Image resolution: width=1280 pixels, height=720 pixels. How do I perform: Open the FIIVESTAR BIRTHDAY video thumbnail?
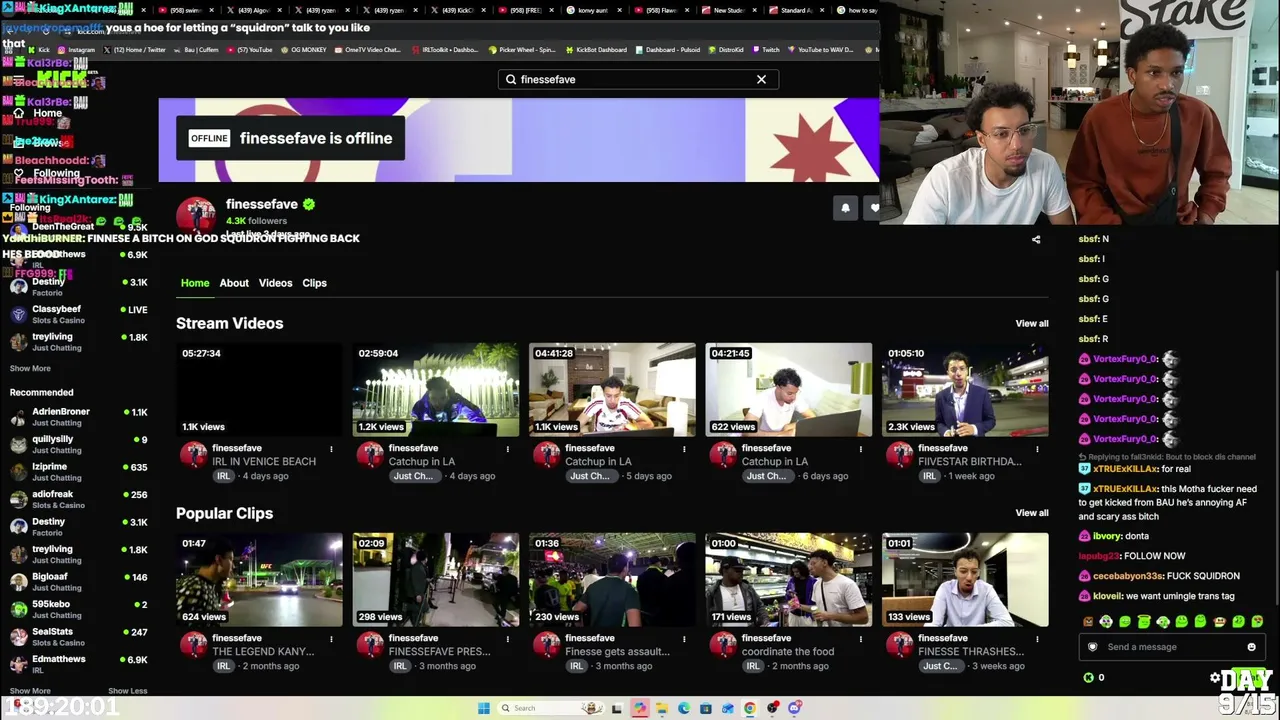point(965,390)
